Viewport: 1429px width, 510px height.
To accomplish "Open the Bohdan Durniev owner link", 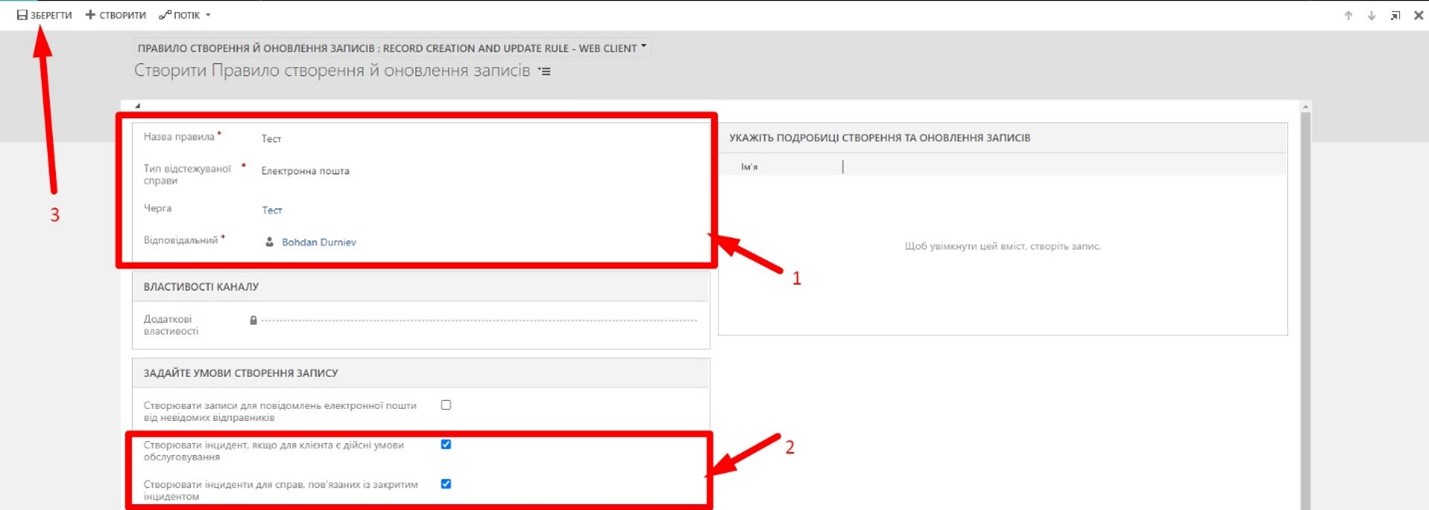I will [319, 242].
